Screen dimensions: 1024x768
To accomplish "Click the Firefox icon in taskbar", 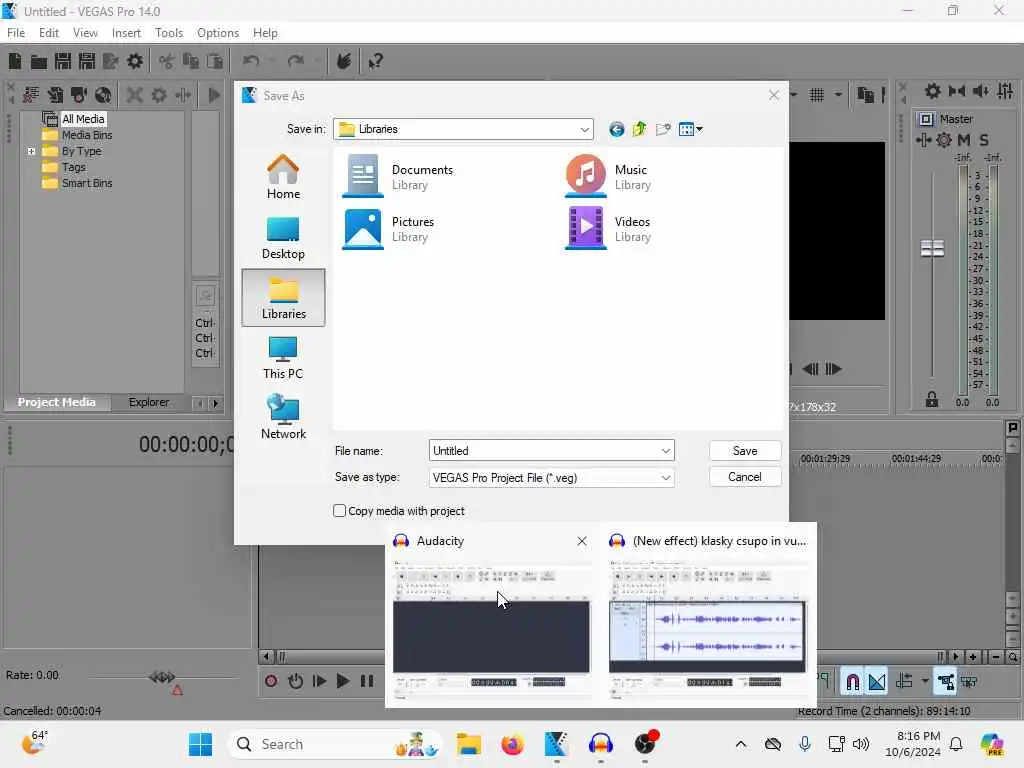I will 513,744.
